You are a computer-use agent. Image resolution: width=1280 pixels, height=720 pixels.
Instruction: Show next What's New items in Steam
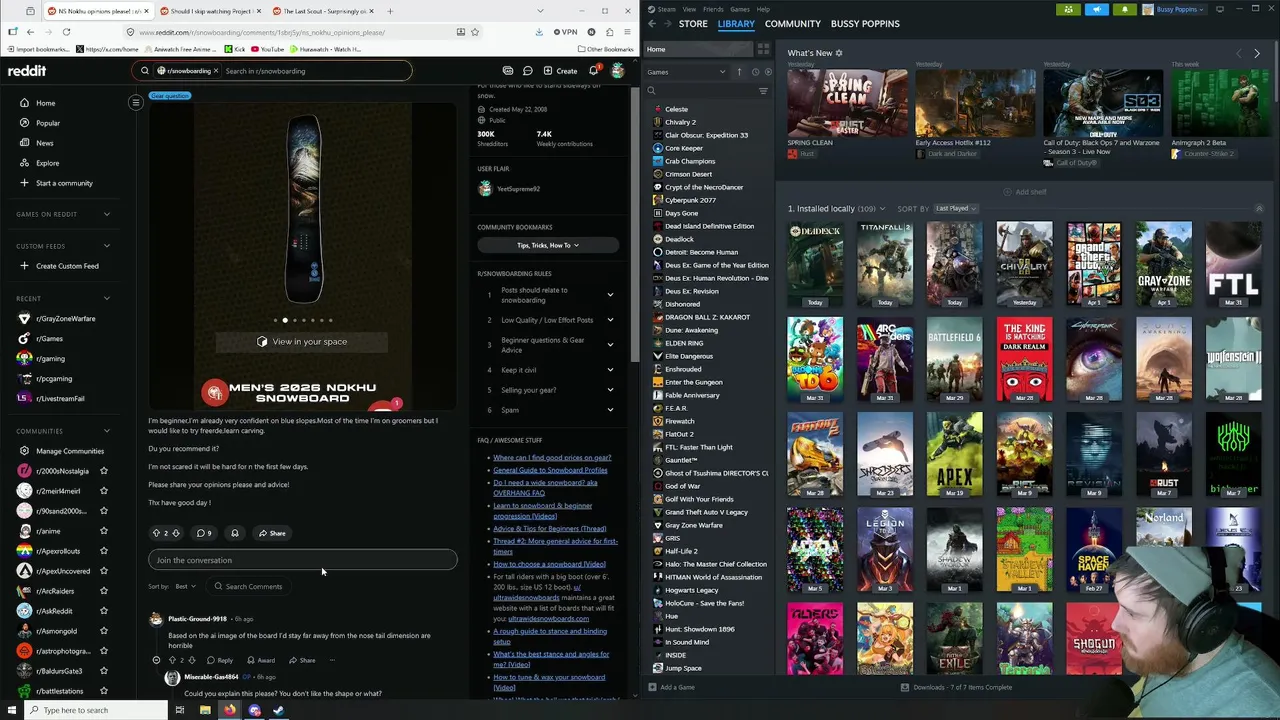pos(1257,53)
